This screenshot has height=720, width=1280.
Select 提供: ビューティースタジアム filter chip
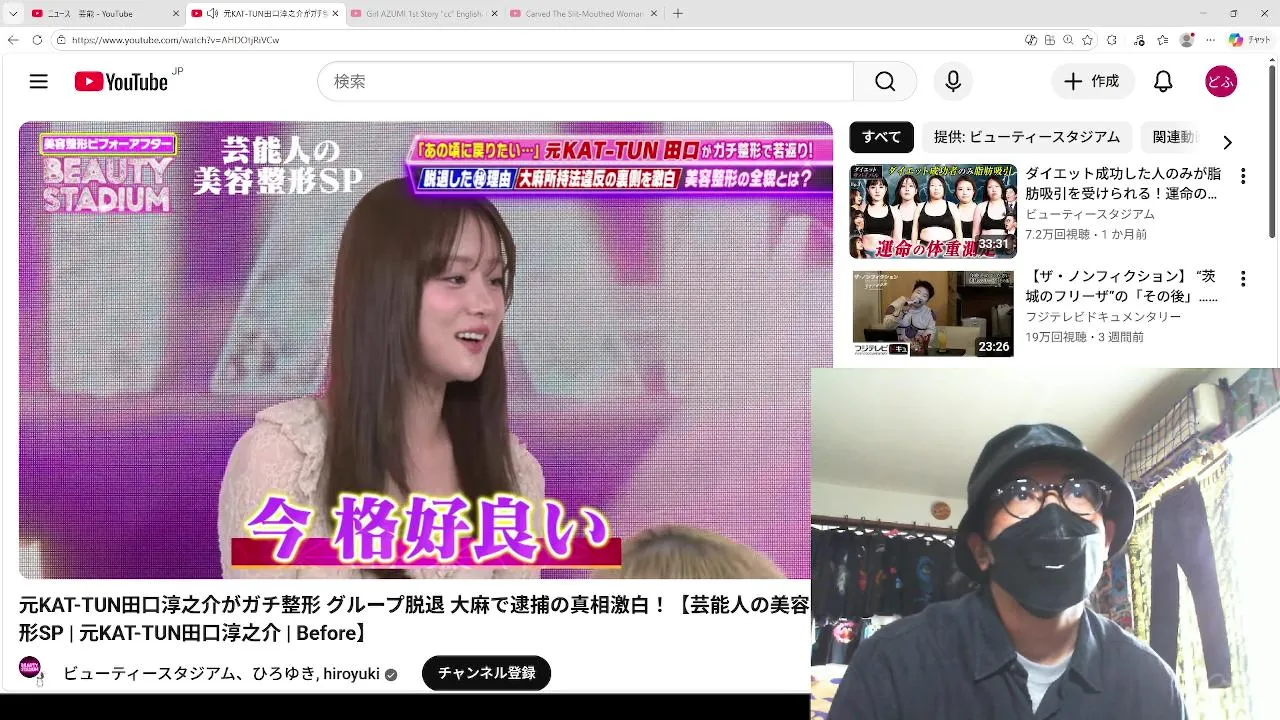click(1026, 137)
